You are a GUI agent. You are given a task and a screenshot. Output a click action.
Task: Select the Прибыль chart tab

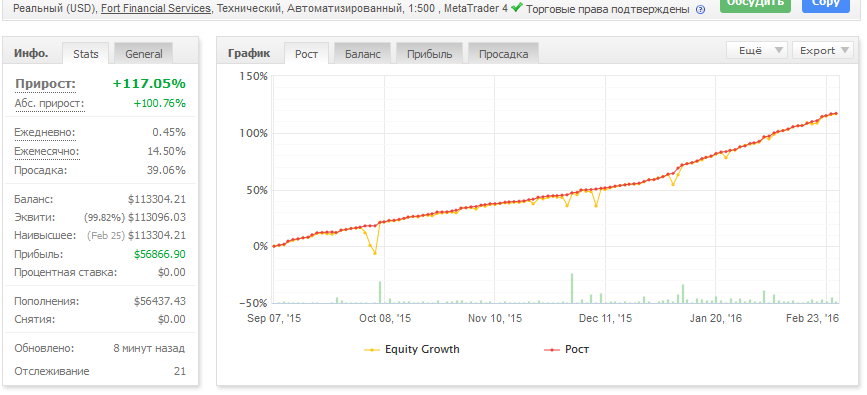pos(430,54)
